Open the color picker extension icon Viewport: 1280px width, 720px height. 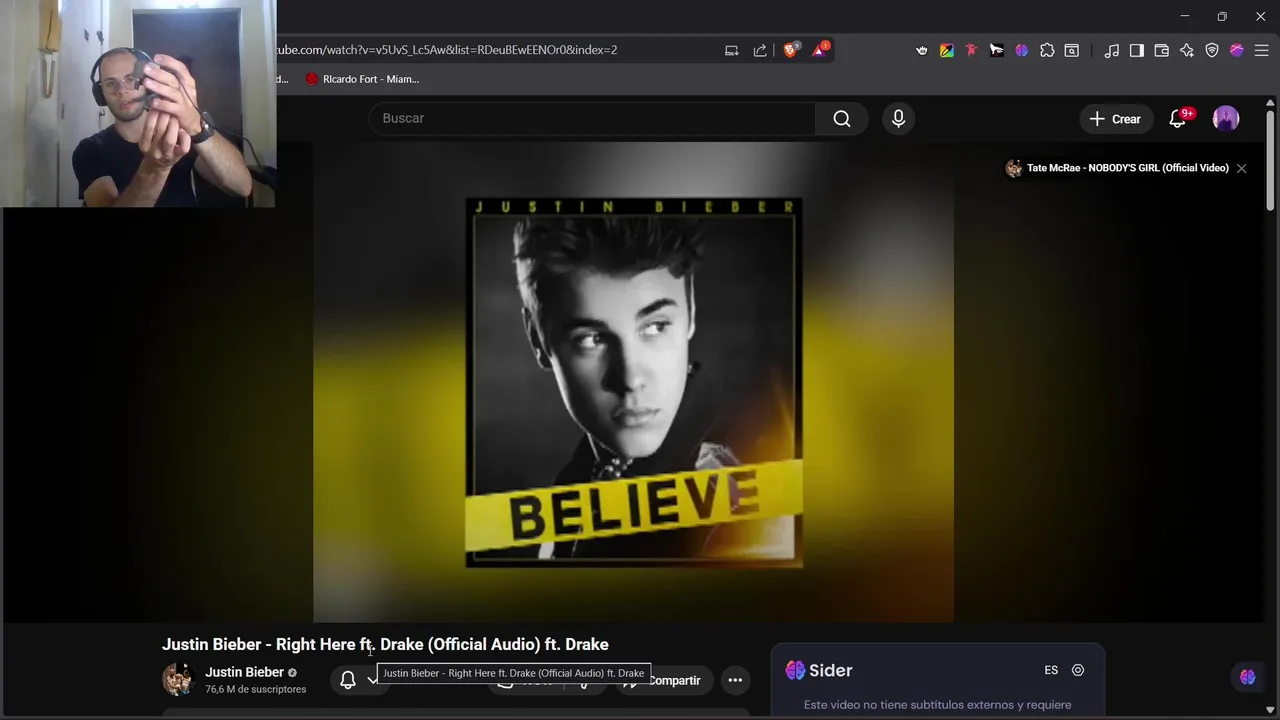[x=947, y=50]
